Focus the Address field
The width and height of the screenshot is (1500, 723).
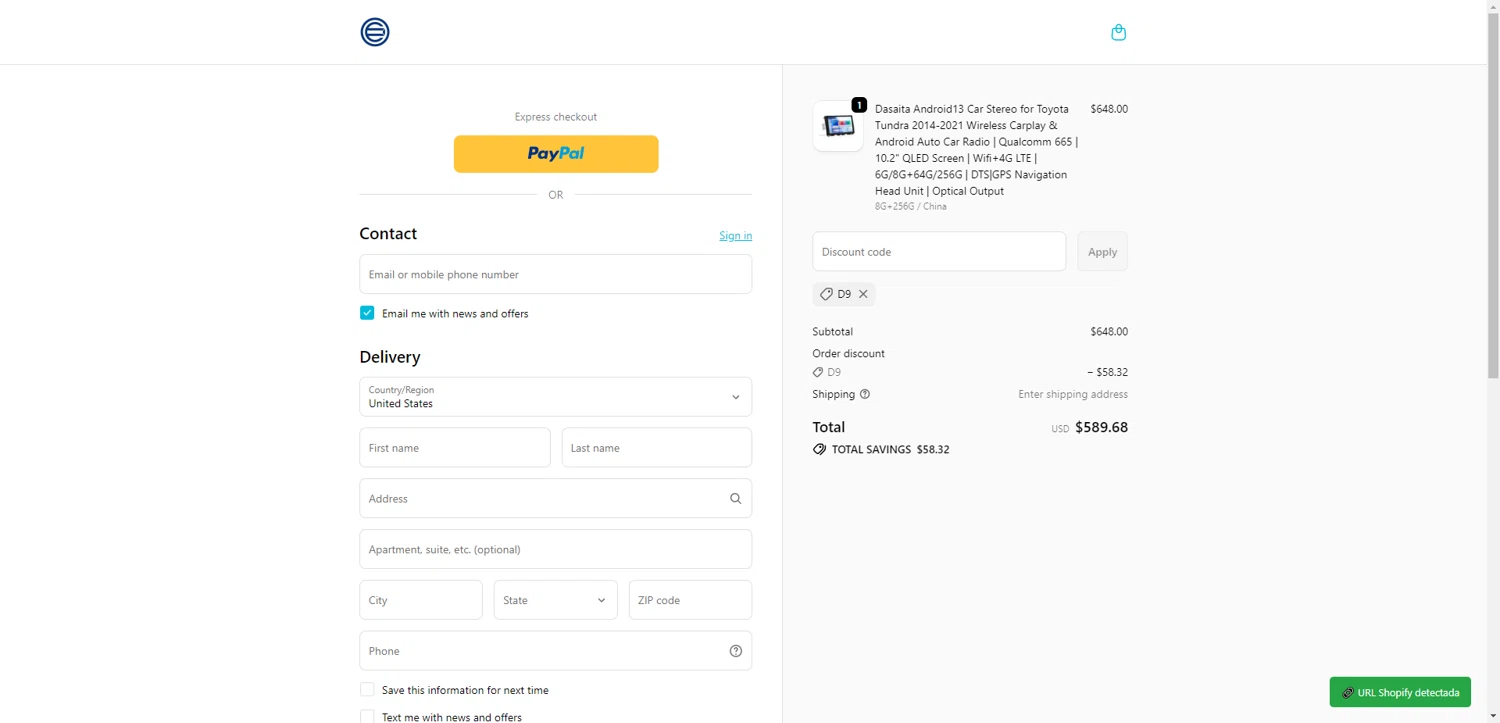tap(556, 498)
